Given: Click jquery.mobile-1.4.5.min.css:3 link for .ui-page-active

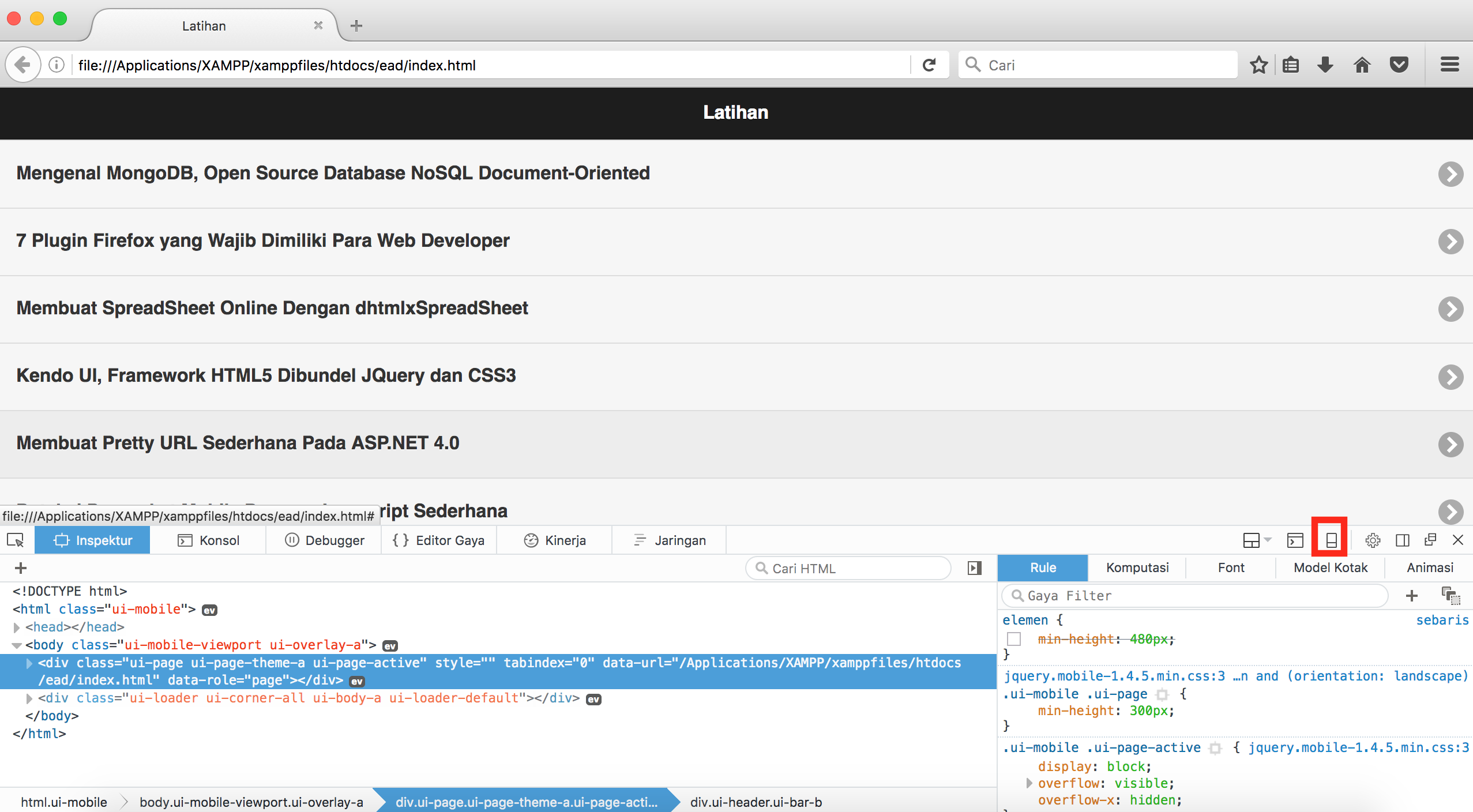Looking at the screenshot, I should pos(1359,748).
